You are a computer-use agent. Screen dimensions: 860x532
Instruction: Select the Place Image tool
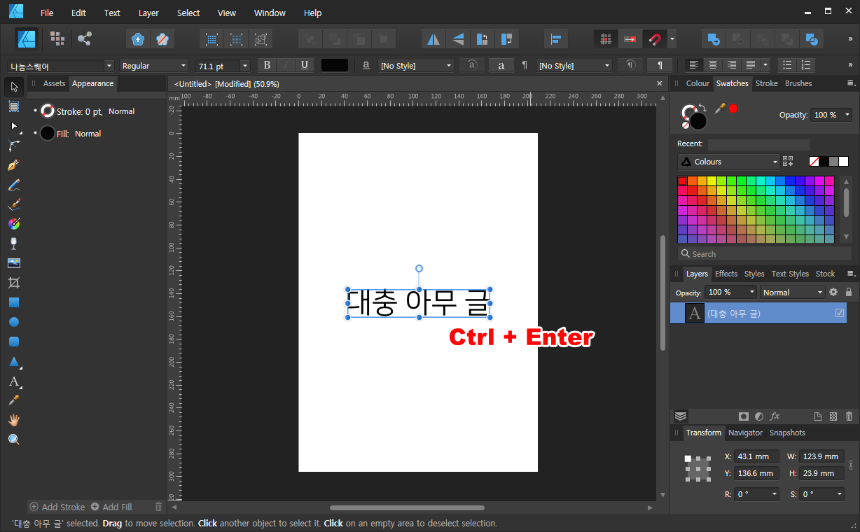(14, 263)
